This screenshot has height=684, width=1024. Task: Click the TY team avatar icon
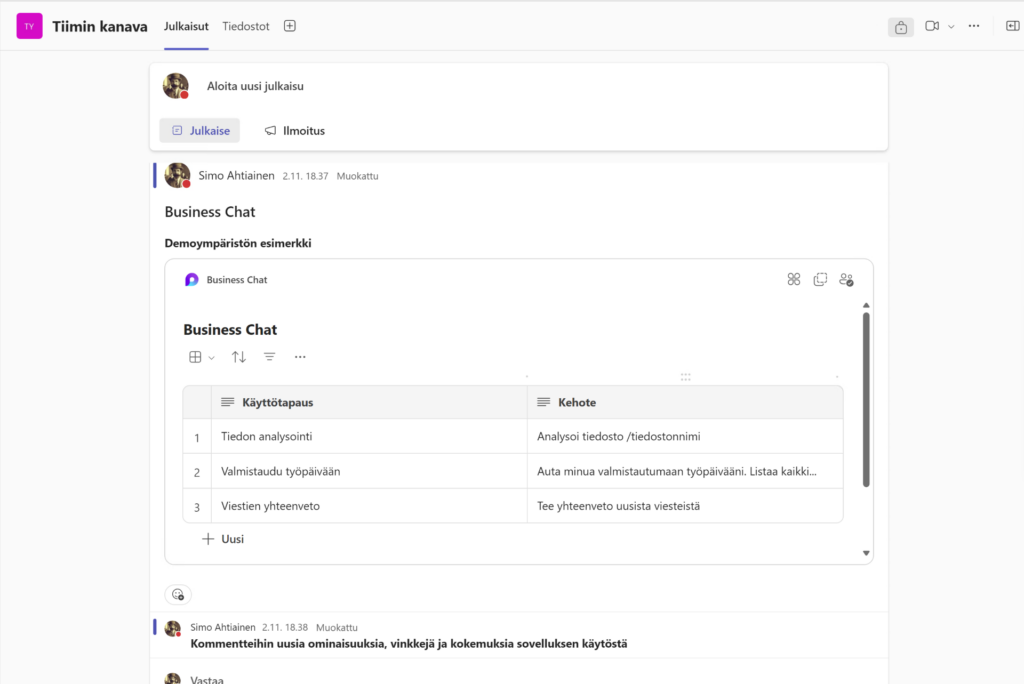(x=29, y=26)
